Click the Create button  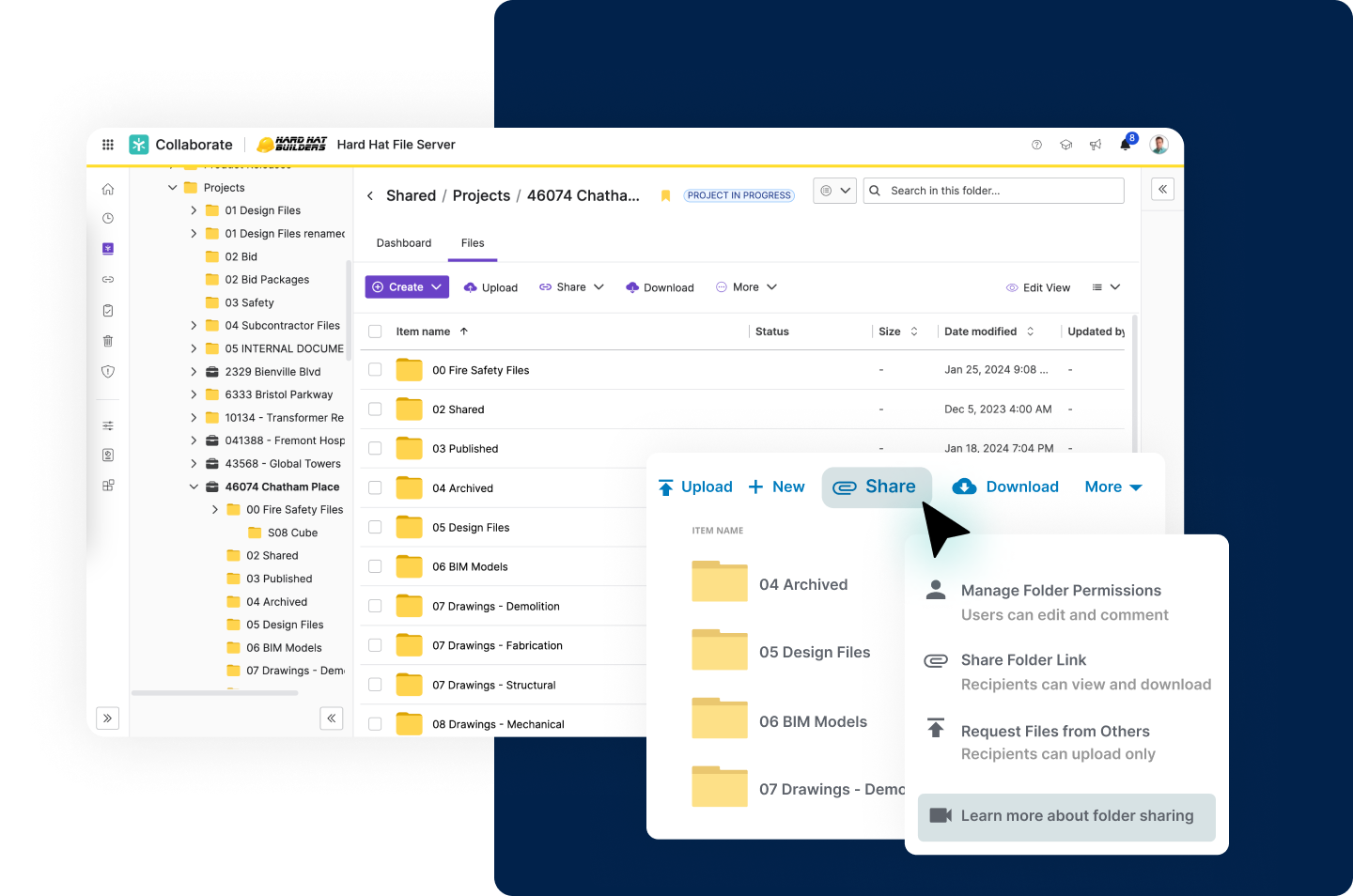[x=406, y=286]
